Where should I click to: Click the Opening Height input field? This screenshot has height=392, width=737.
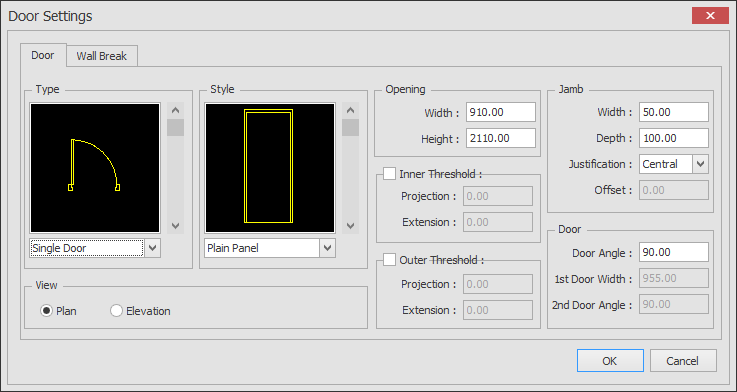pyautogui.click(x=501, y=138)
